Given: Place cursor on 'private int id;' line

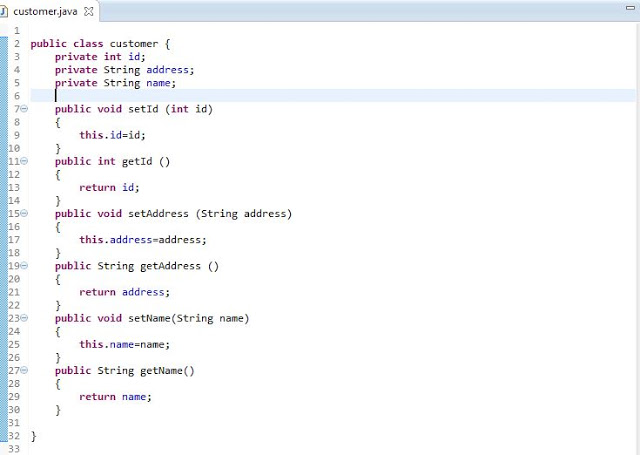Looking at the screenshot, I should point(100,57).
